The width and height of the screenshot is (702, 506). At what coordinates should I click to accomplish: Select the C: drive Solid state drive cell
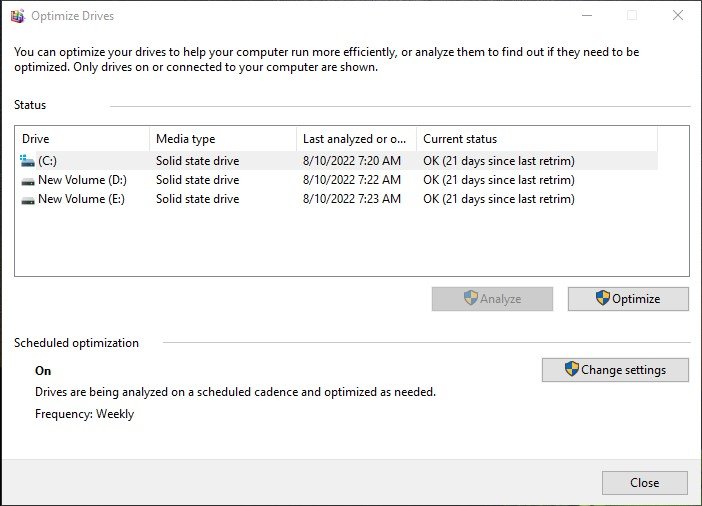click(x=197, y=161)
